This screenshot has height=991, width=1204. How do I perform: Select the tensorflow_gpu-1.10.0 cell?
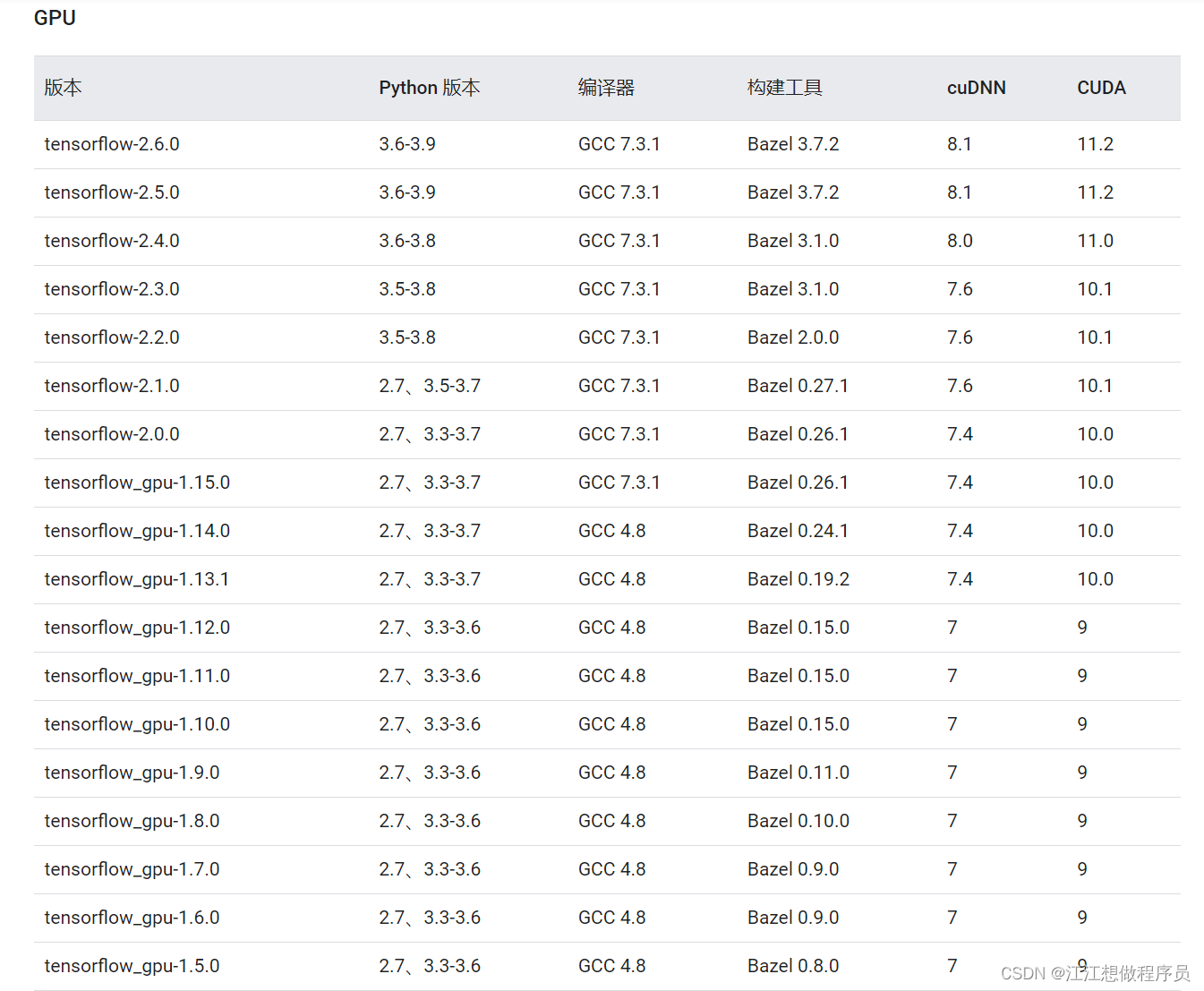pyautogui.click(x=137, y=724)
